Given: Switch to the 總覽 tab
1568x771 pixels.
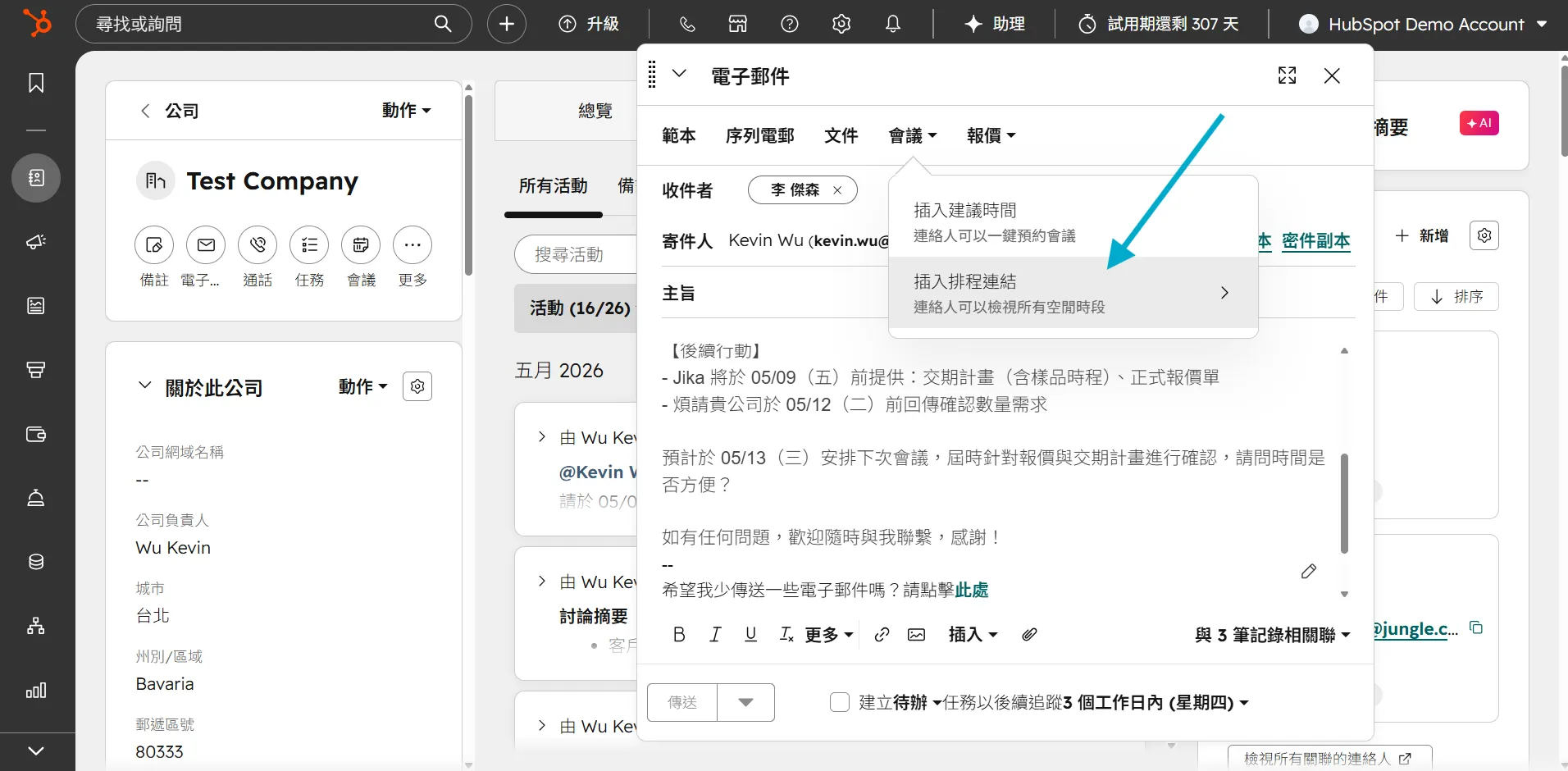Looking at the screenshot, I should (595, 111).
